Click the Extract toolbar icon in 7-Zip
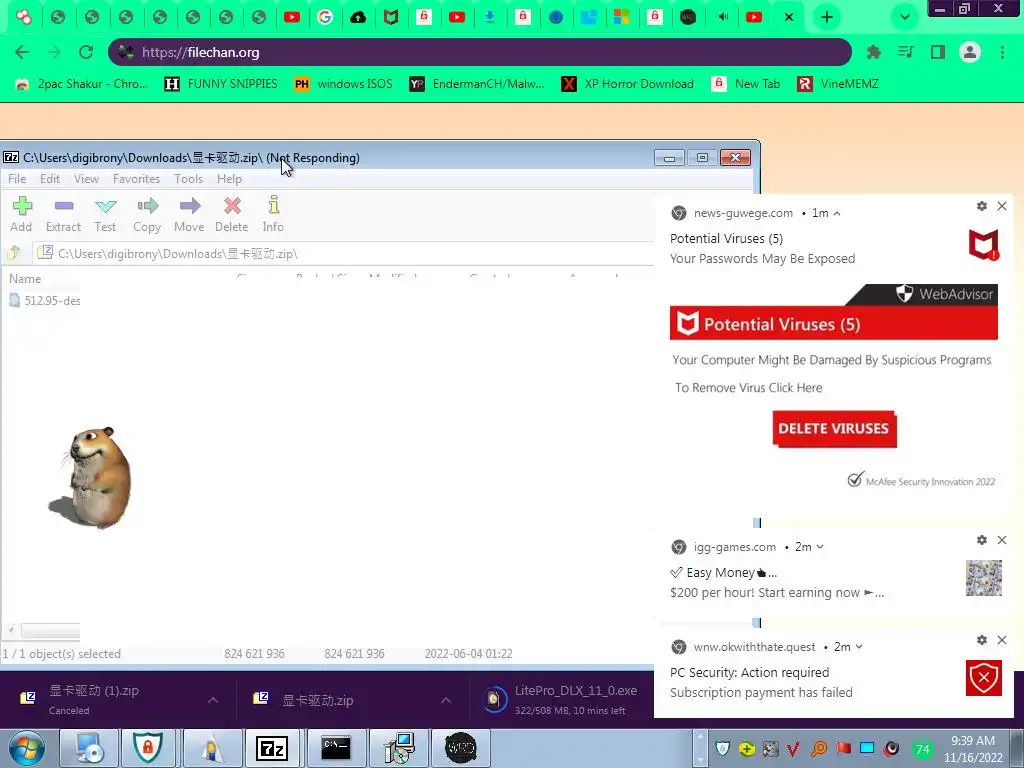The height and width of the screenshot is (768, 1024). [63, 214]
